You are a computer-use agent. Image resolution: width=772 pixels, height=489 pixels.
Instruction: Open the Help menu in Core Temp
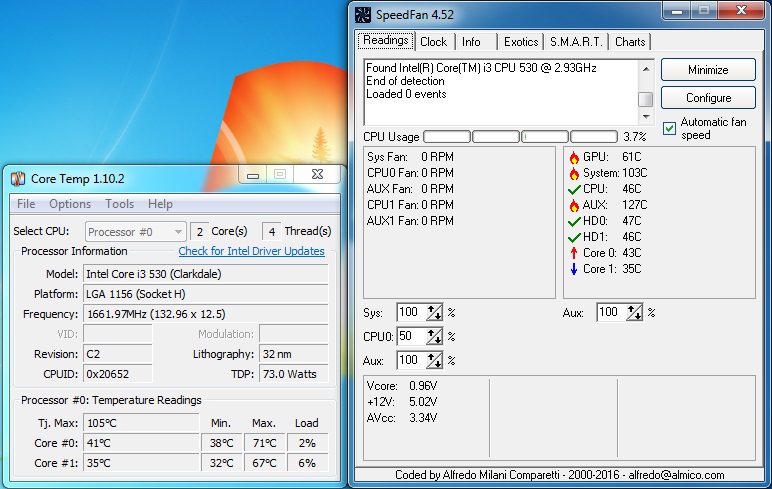coord(161,204)
